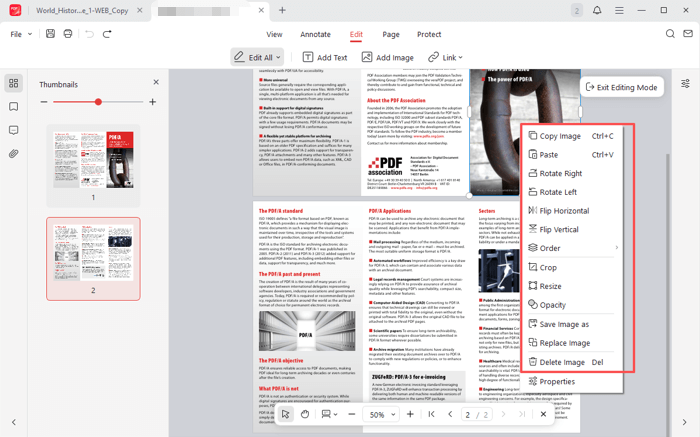Choose Crop from context menu

(x=572, y=267)
